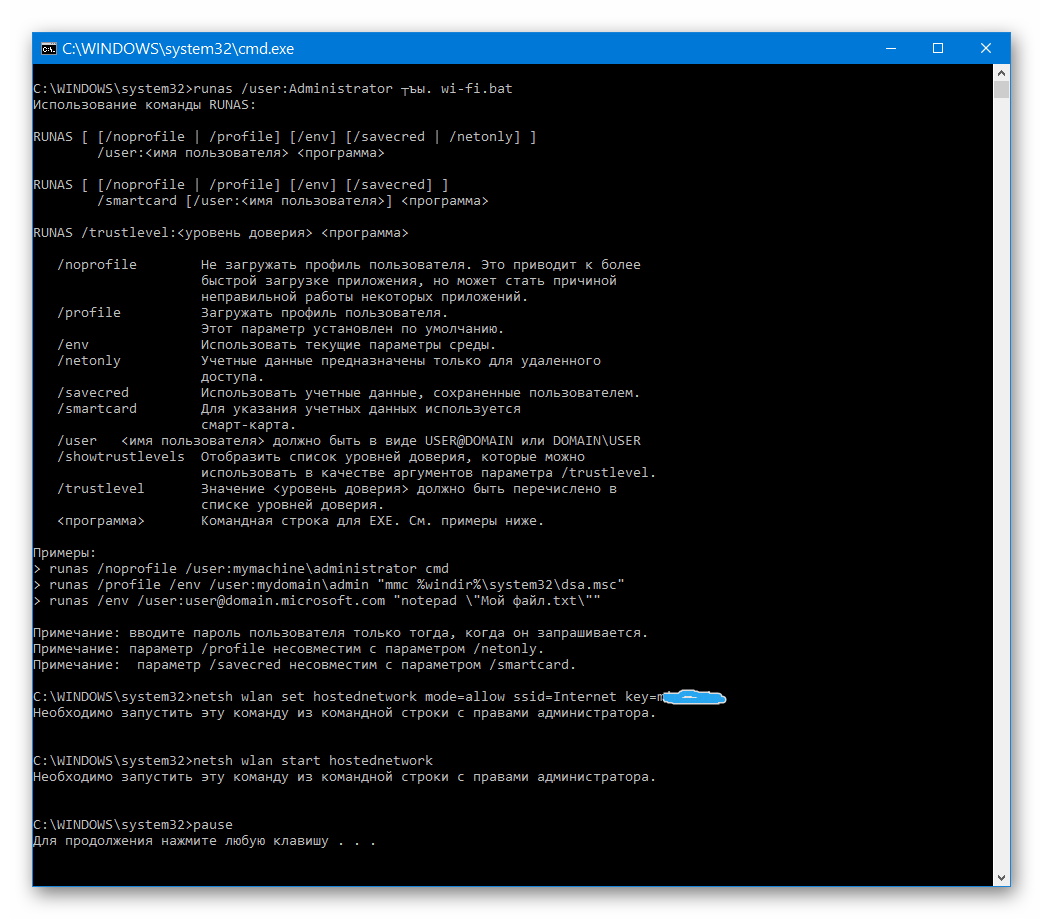Click the vertical scrollbar thumb
Image resolution: width=1043 pixels, height=919 pixels.
pyautogui.click(x=1001, y=91)
